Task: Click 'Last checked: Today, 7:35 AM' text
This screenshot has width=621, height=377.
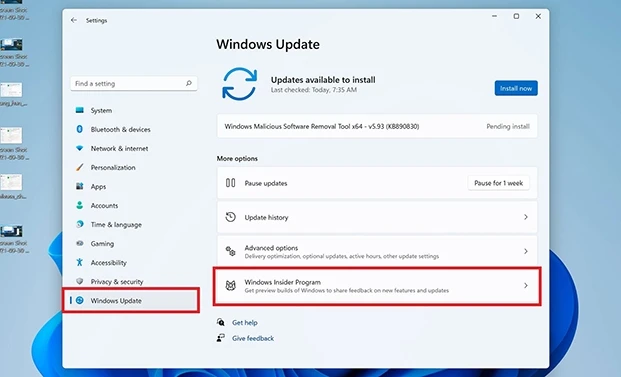Action: click(314, 90)
